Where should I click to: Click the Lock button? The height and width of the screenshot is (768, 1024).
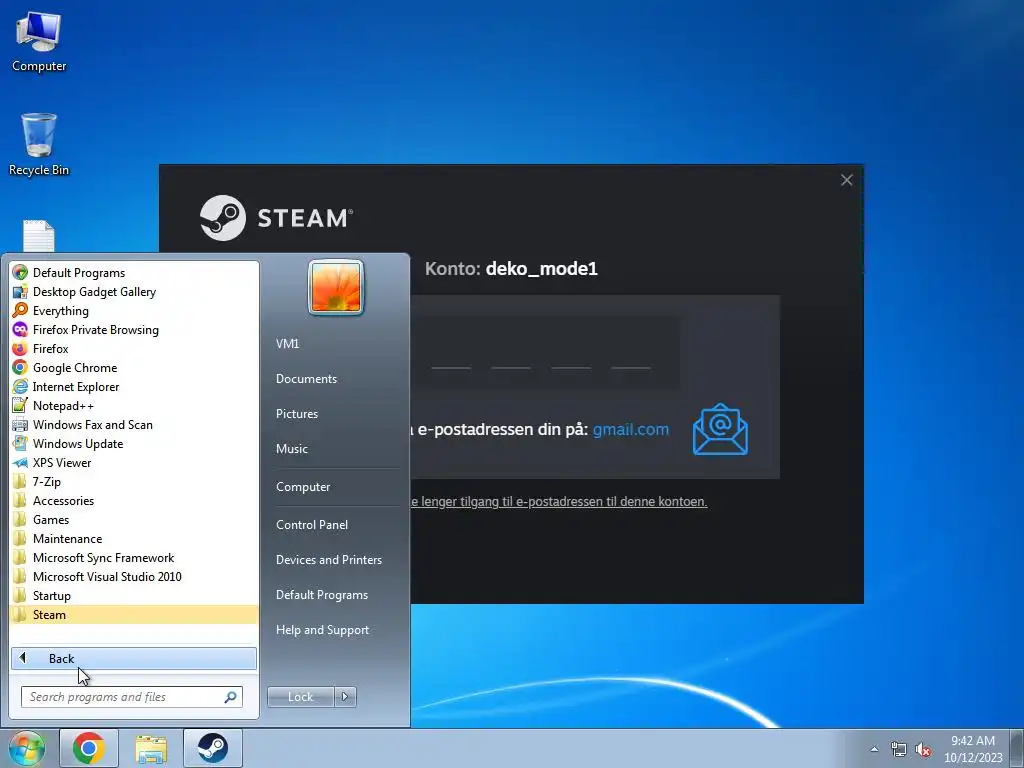click(x=300, y=697)
